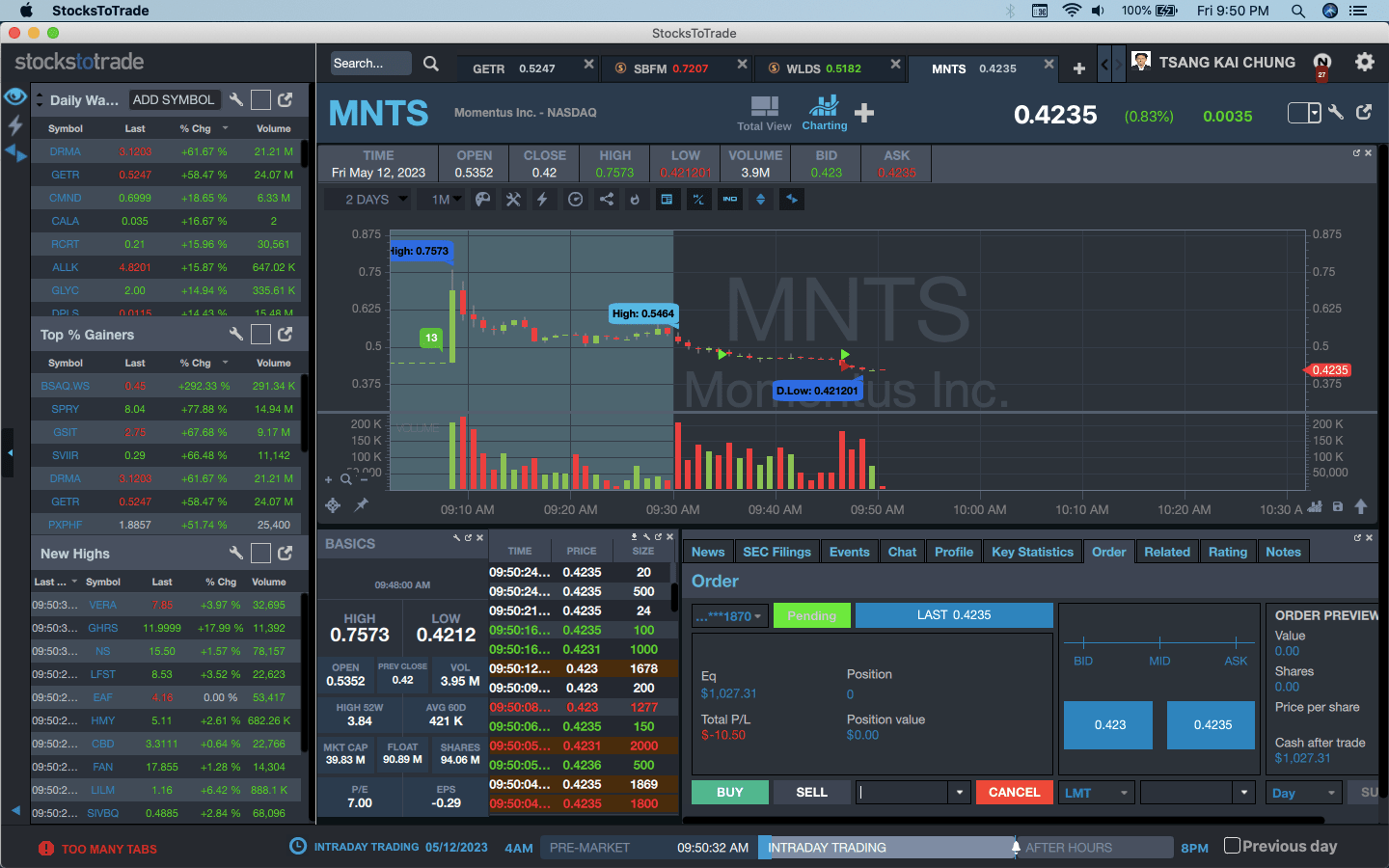Open application settings gear icon
Image resolution: width=1389 pixels, height=868 pixels.
click(x=1365, y=62)
